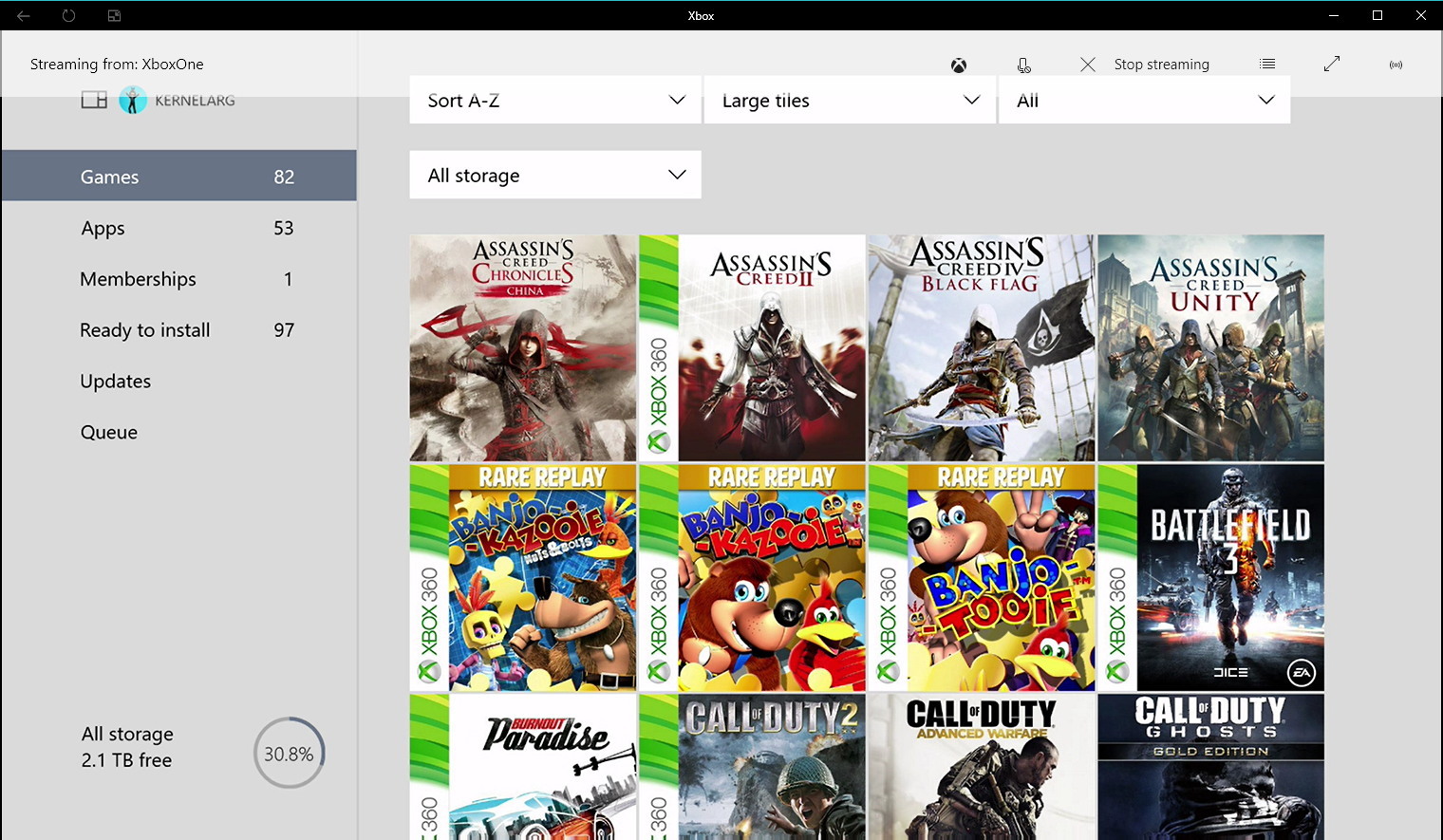Open Call of Duty Advanced Warfare tile
The width and height of the screenshot is (1443, 840).
click(x=982, y=767)
